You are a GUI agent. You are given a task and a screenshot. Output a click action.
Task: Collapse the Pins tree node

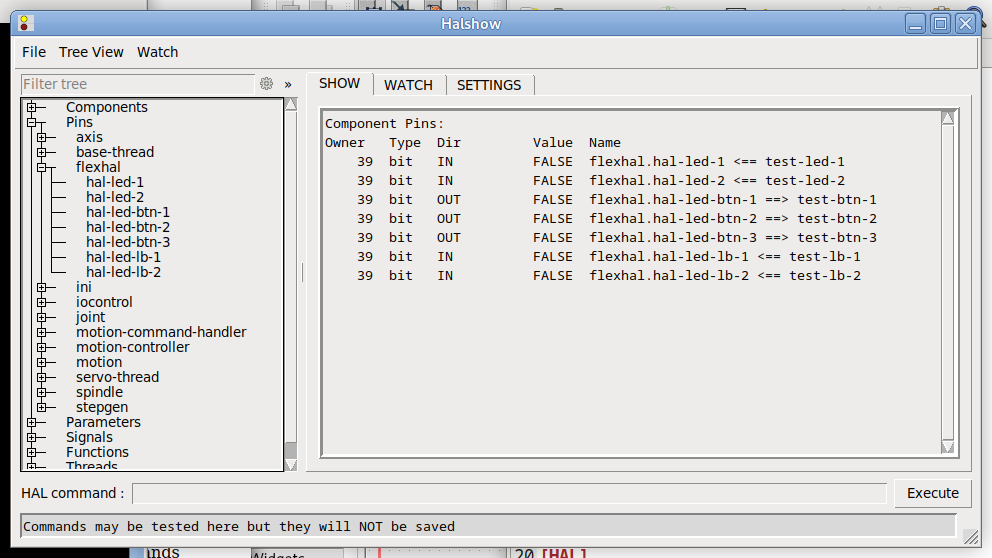point(32,122)
